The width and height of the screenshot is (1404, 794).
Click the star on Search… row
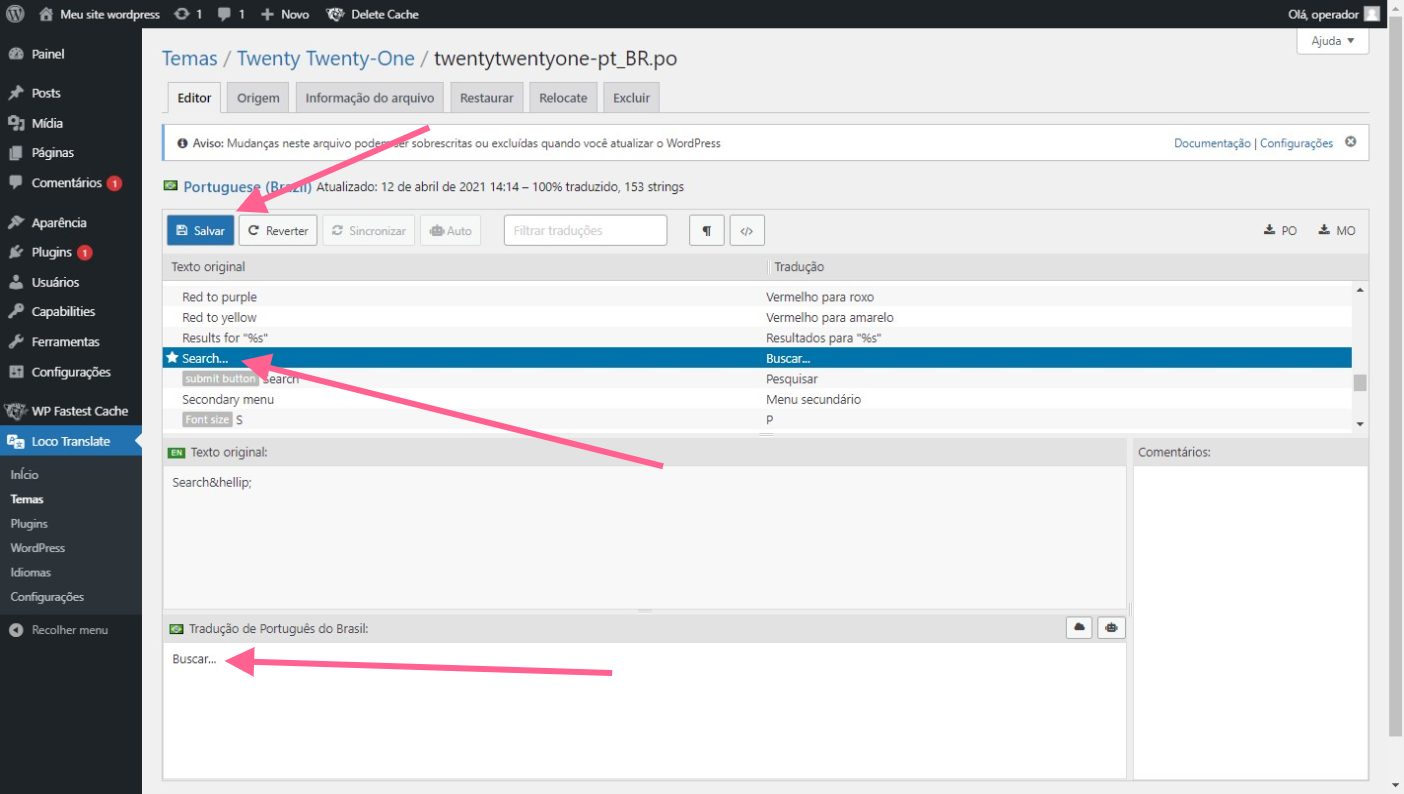point(172,358)
